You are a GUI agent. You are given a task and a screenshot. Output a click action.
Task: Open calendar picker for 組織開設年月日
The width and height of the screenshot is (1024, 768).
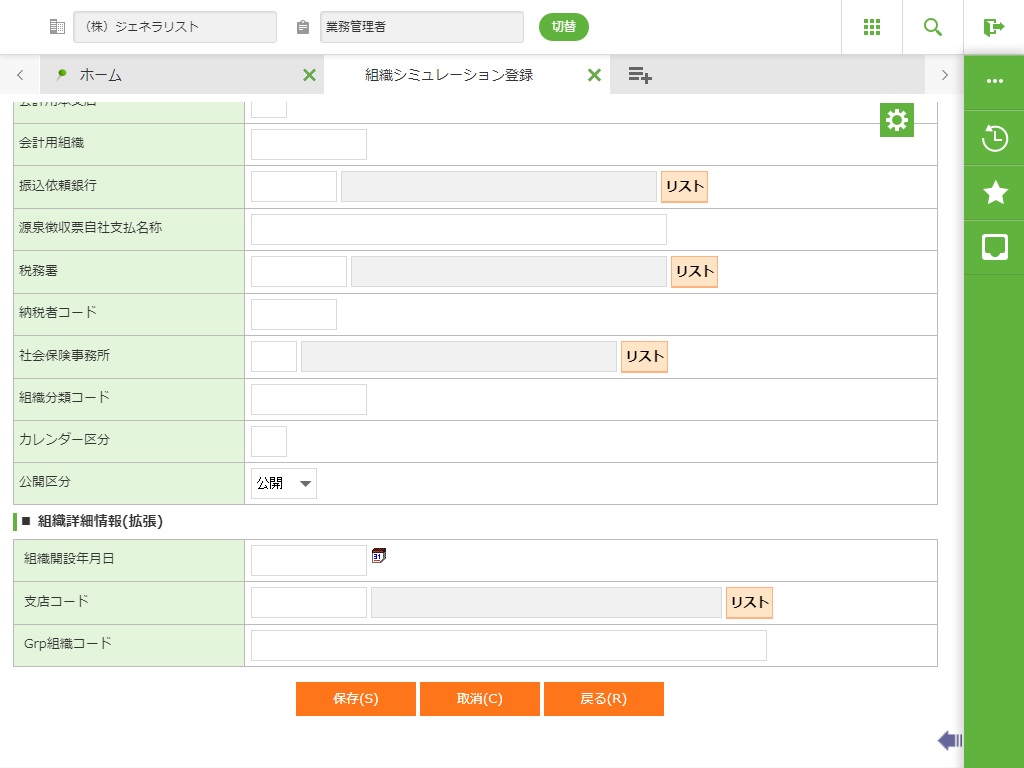coord(379,556)
